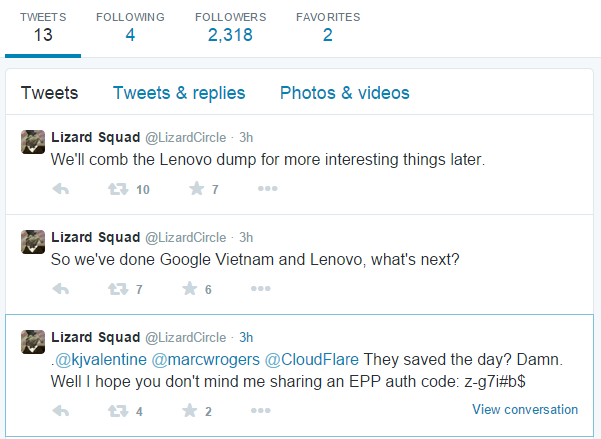
Task: Click the View conversation link
Action: tap(525, 409)
